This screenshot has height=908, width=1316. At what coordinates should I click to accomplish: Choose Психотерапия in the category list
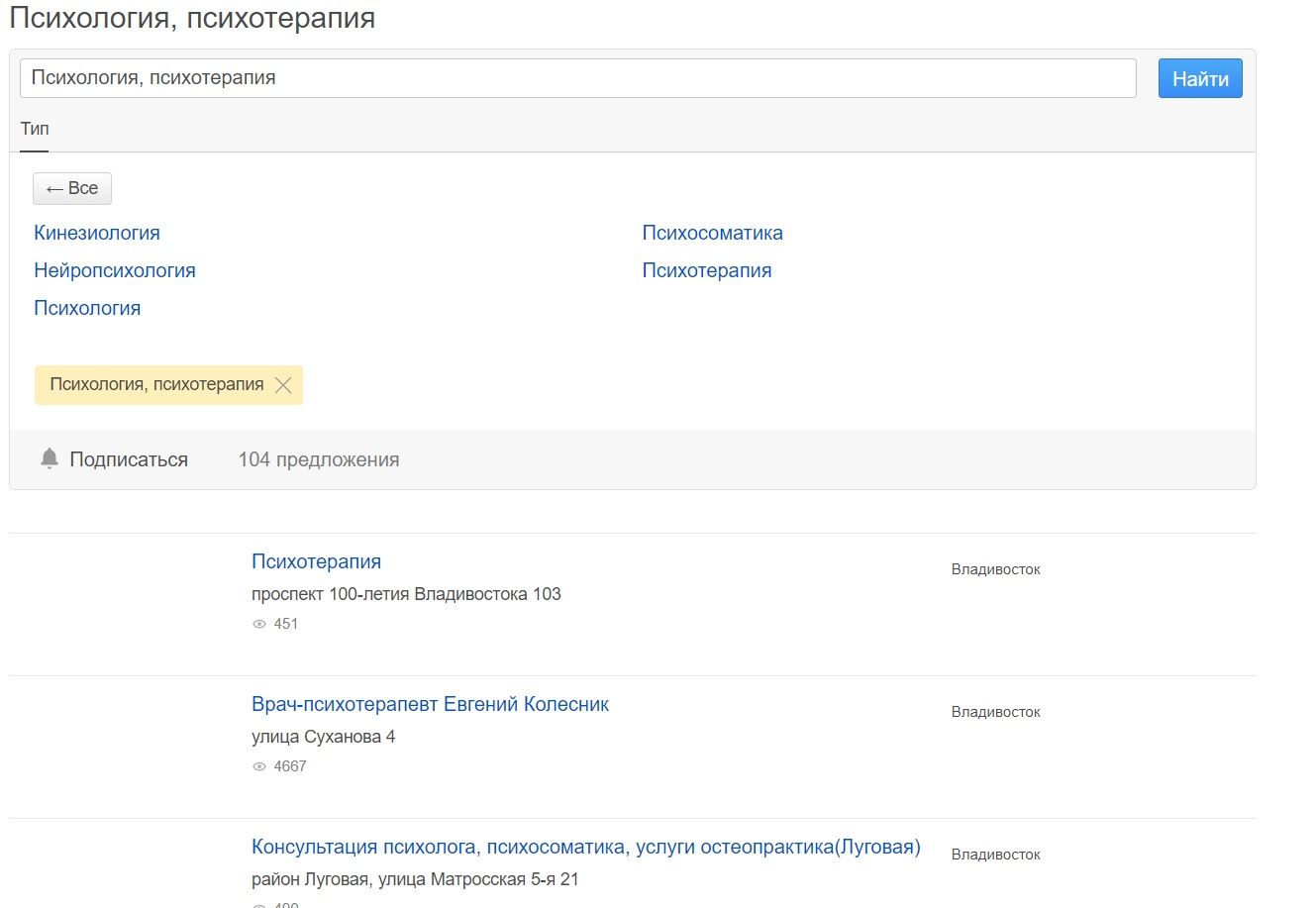706,270
